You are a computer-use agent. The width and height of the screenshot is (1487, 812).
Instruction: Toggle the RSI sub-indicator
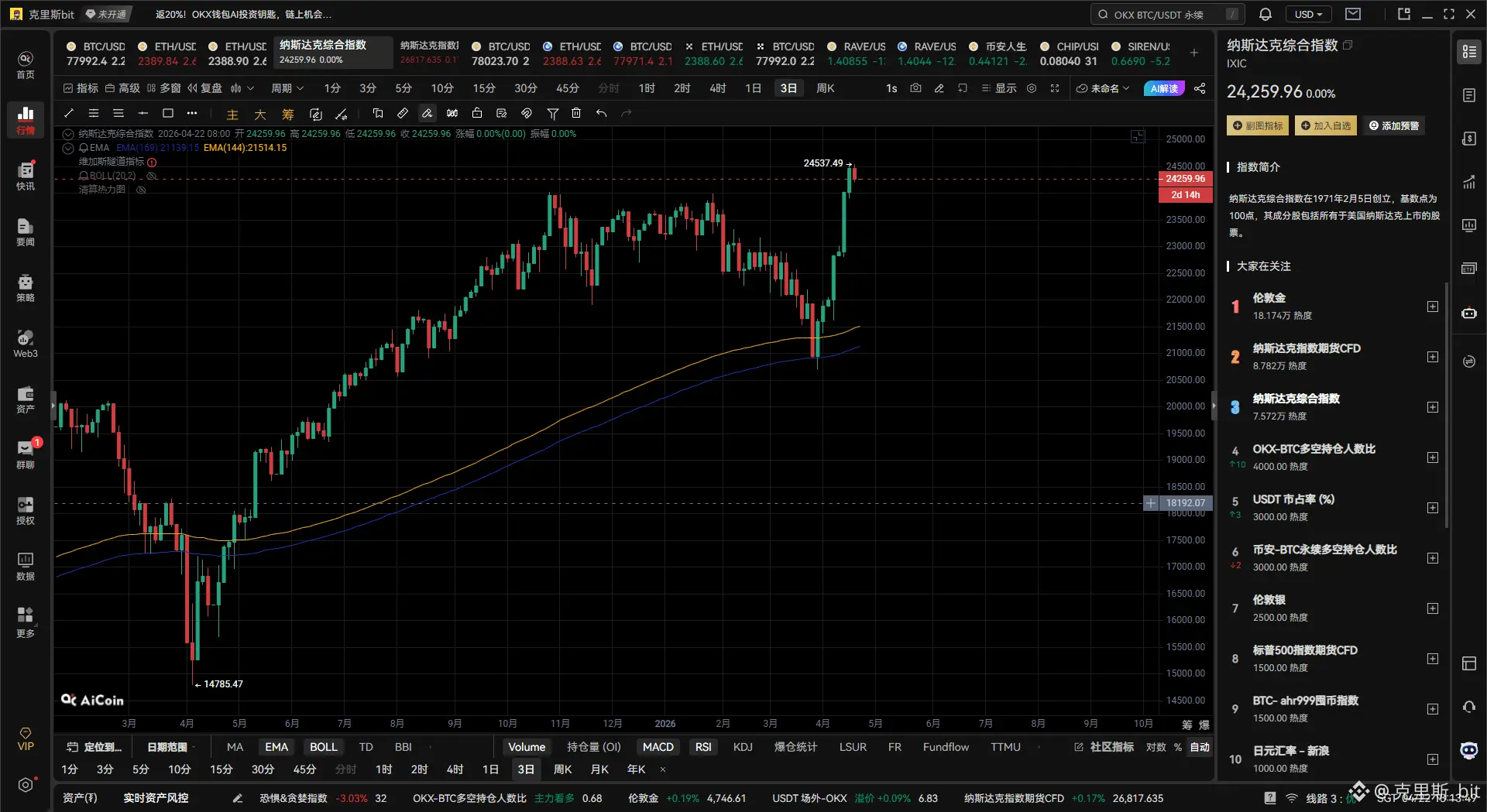(x=703, y=747)
